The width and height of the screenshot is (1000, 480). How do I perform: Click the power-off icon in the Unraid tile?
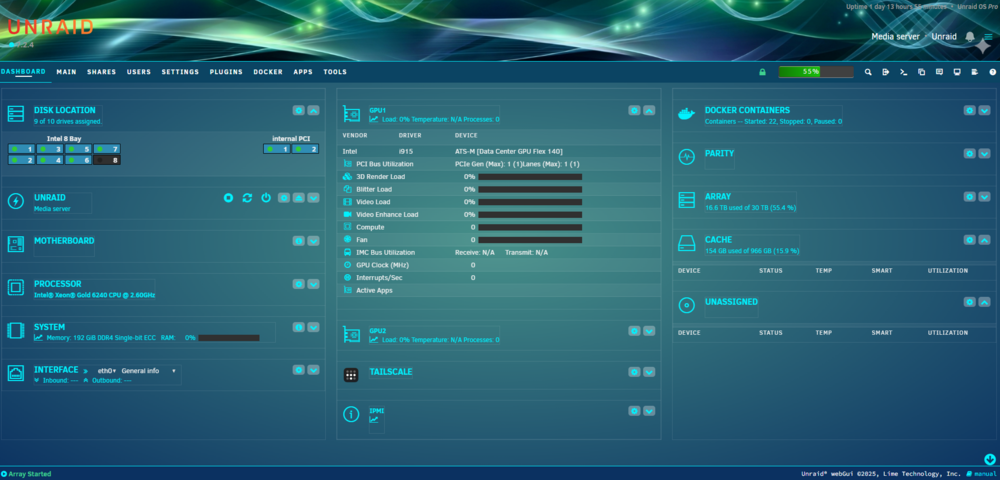266,198
